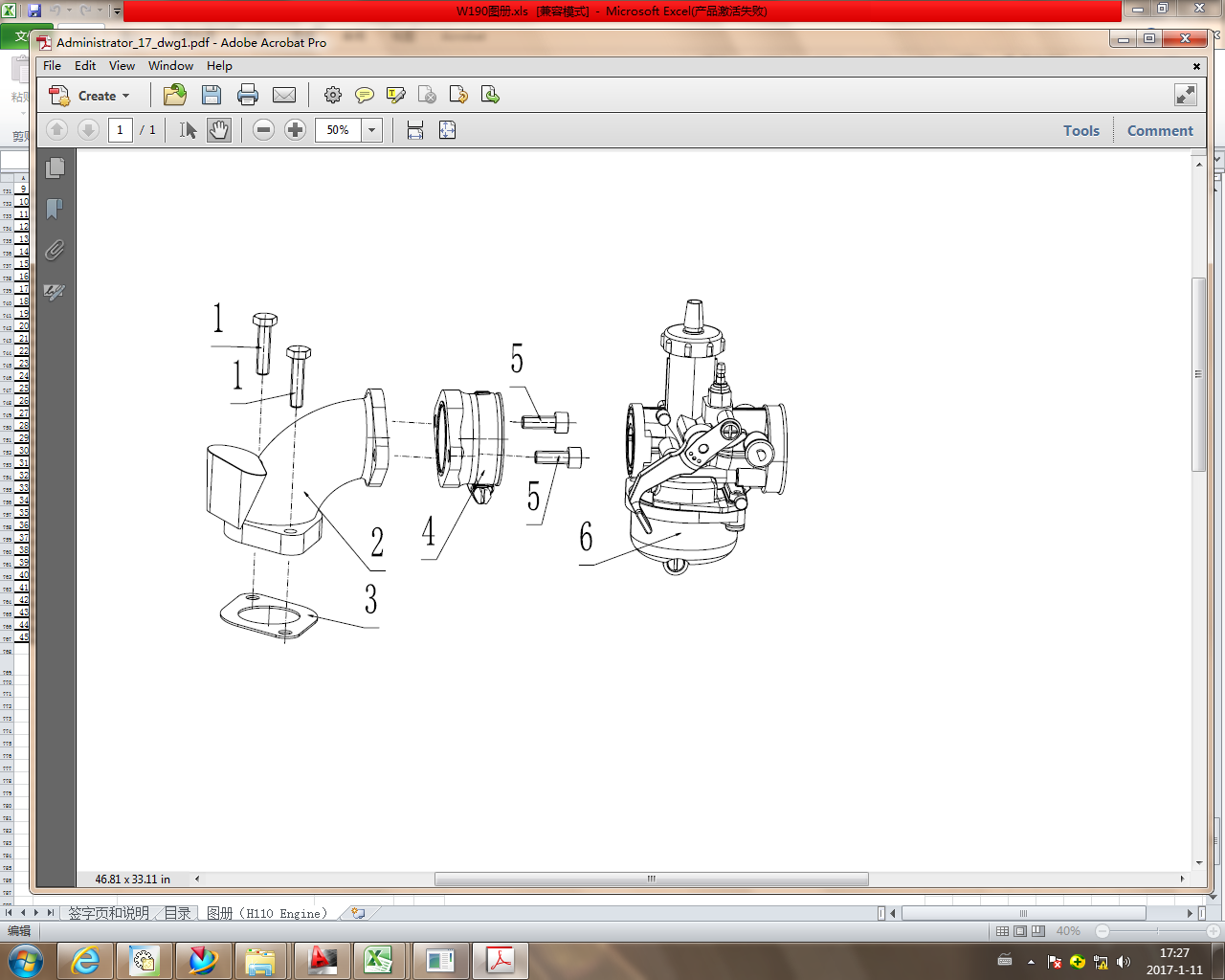
Task: Print the drawing with the Print icon
Action: [248, 95]
